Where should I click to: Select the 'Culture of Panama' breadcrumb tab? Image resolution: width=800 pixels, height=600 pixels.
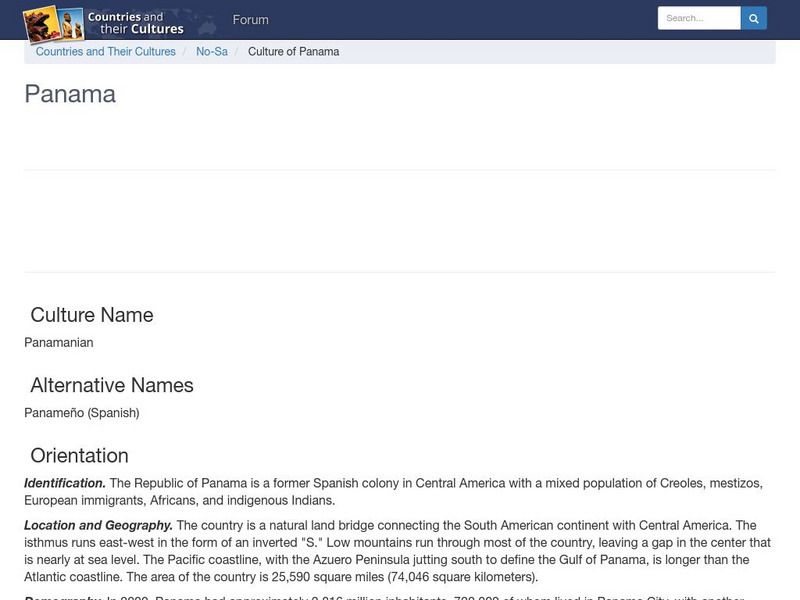click(x=296, y=51)
